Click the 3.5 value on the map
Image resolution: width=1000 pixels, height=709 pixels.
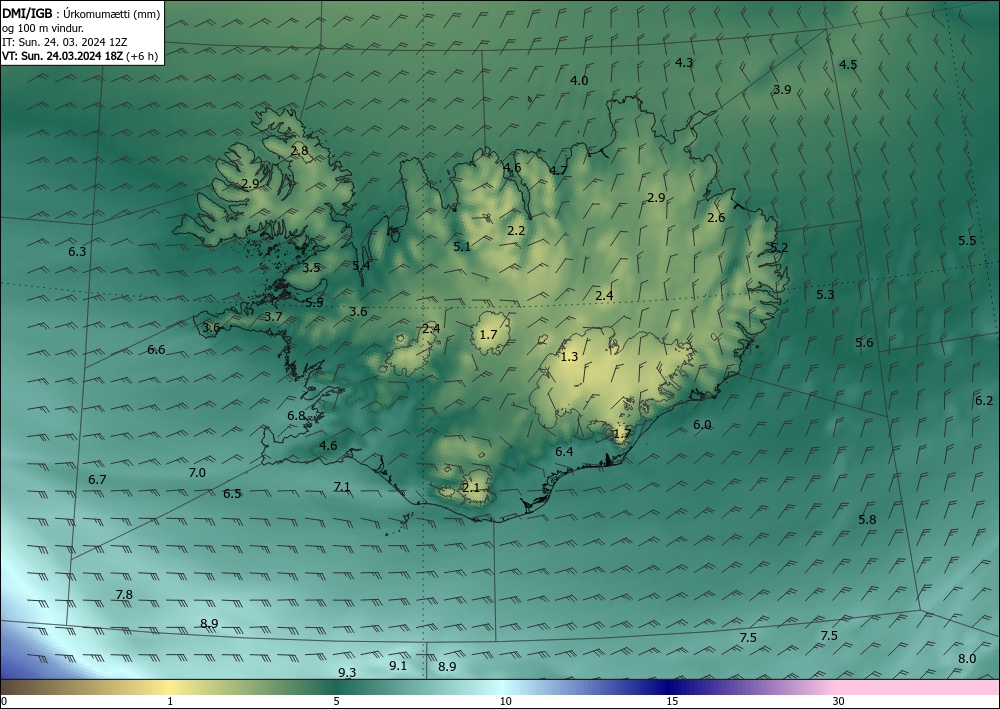coord(311,268)
